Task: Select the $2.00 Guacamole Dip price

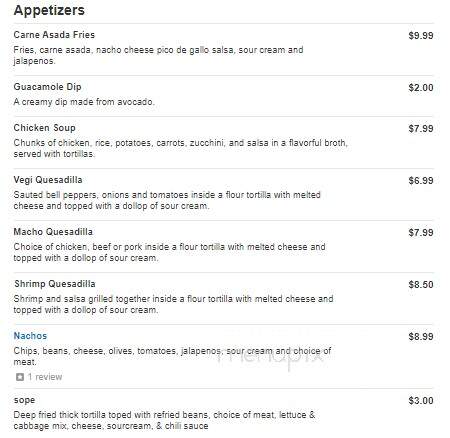Action: [421, 88]
